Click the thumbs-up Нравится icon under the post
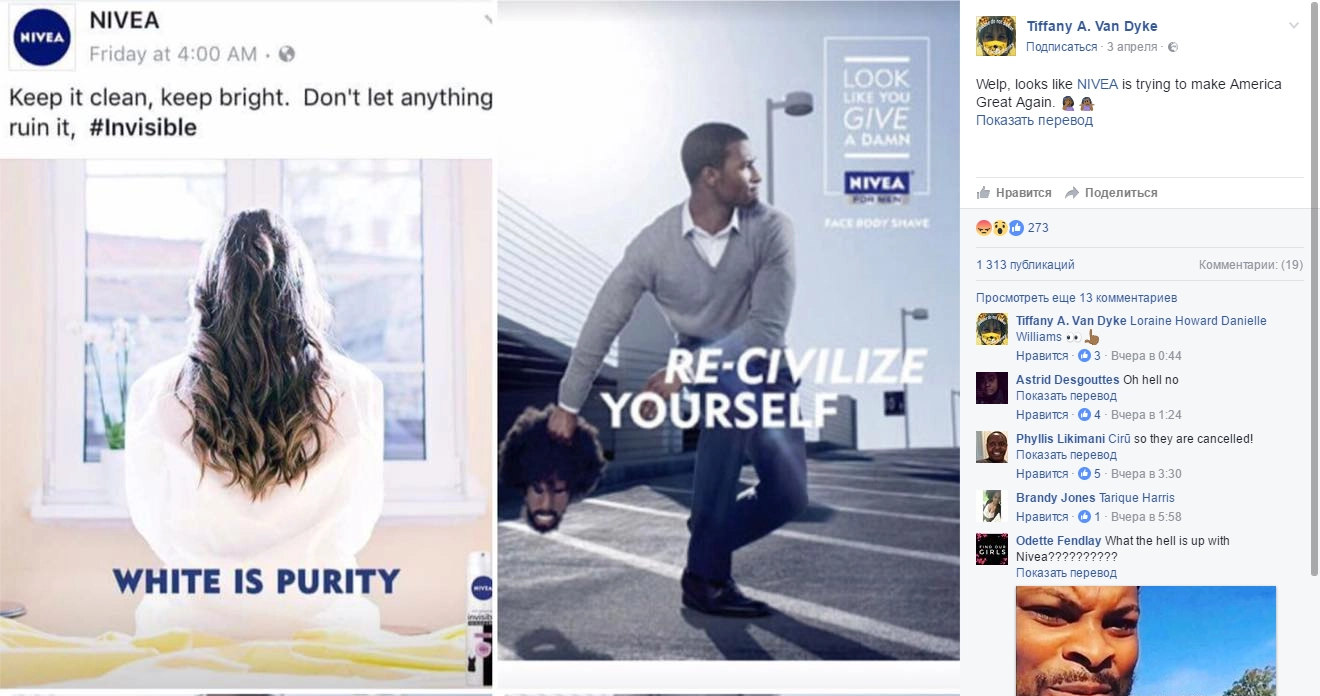The height and width of the screenshot is (696, 1320). click(984, 192)
